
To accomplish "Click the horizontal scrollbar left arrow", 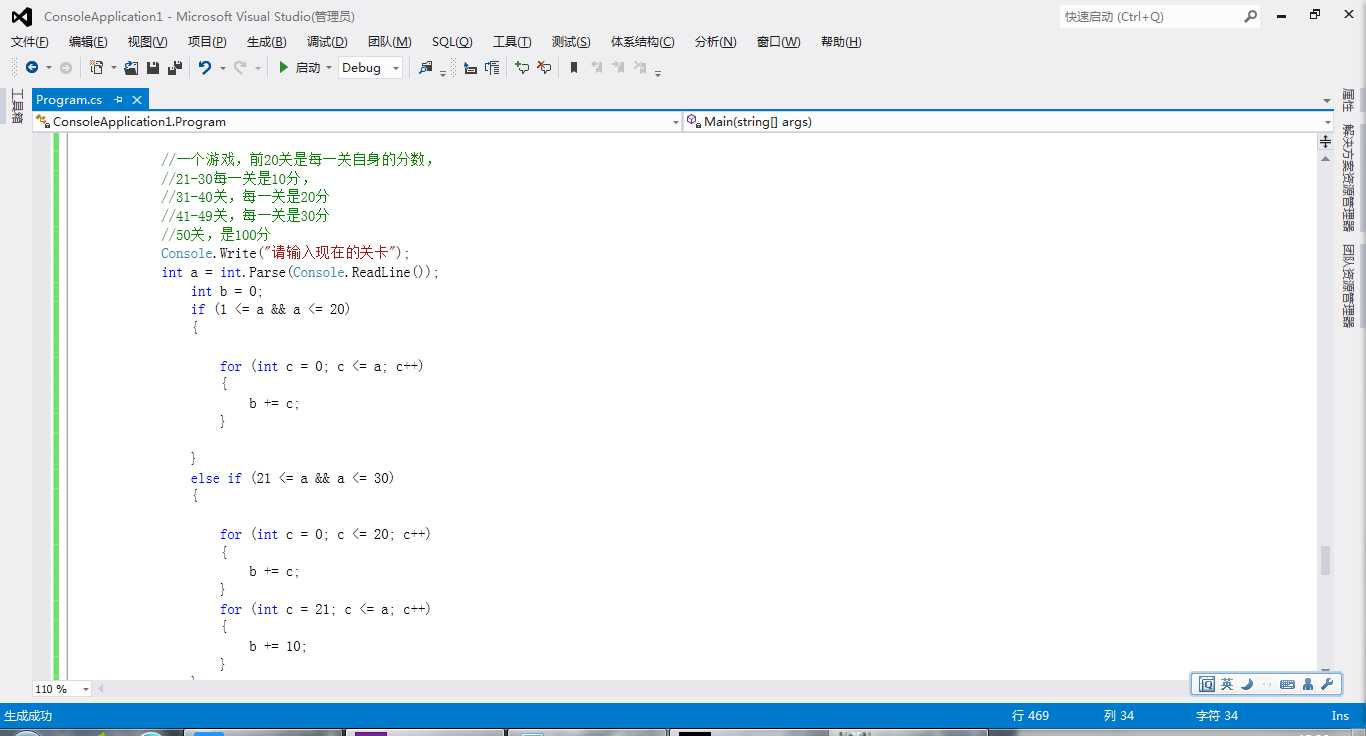I will 101,689.
